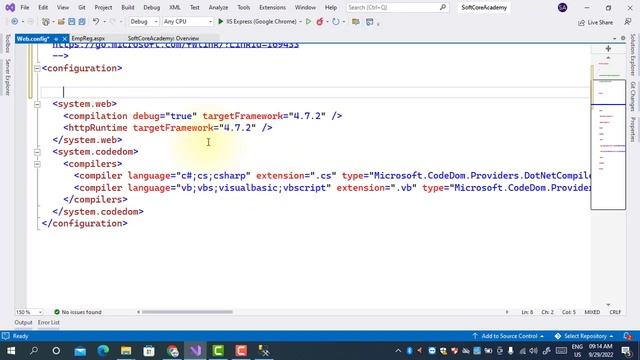
Task: Open File Explorer from the taskbar
Action: tap(126, 351)
